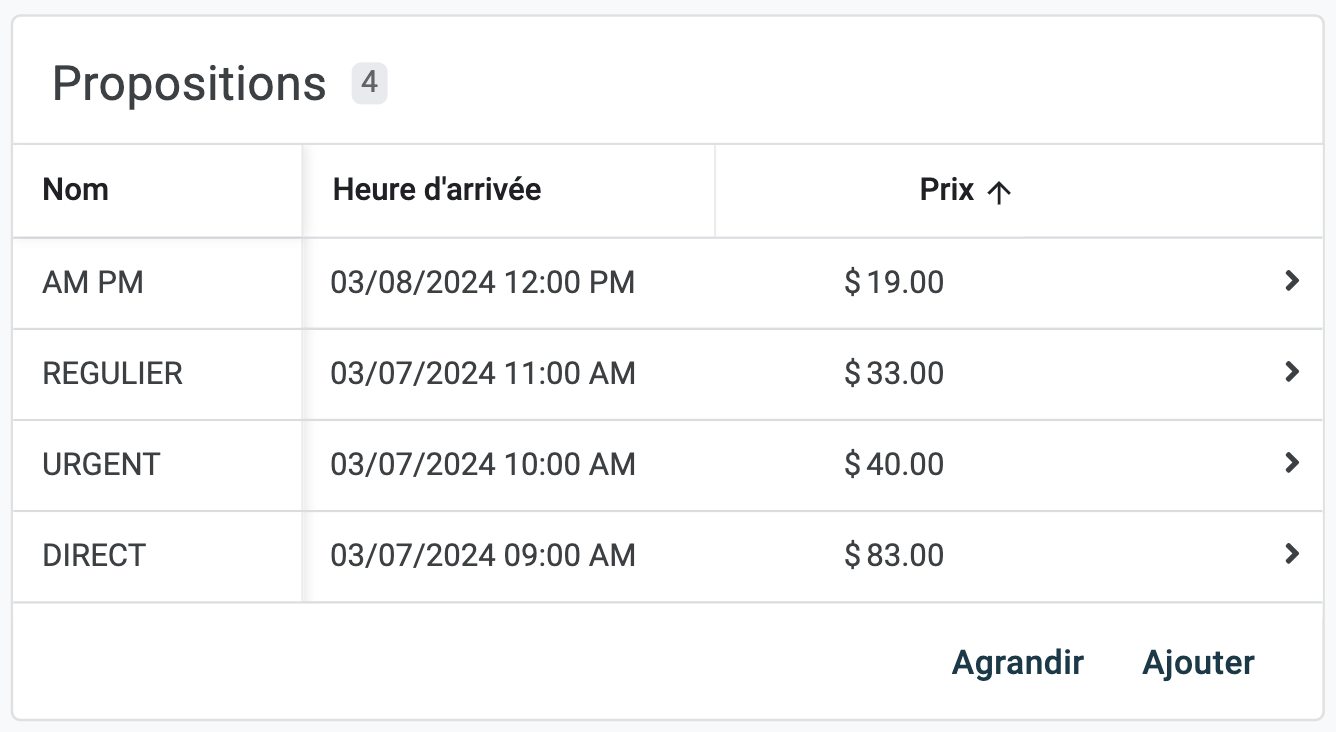The width and height of the screenshot is (1336, 732).
Task: Click the propositions count badge 4
Action: point(369,83)
